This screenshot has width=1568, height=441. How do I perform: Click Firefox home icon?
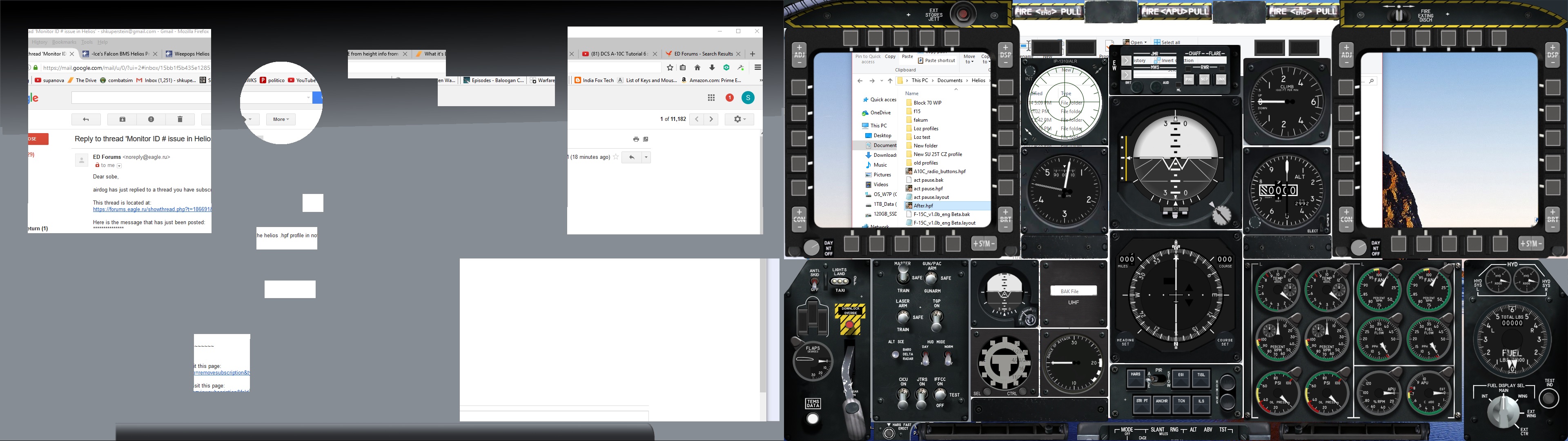click(x=697, y=68)
